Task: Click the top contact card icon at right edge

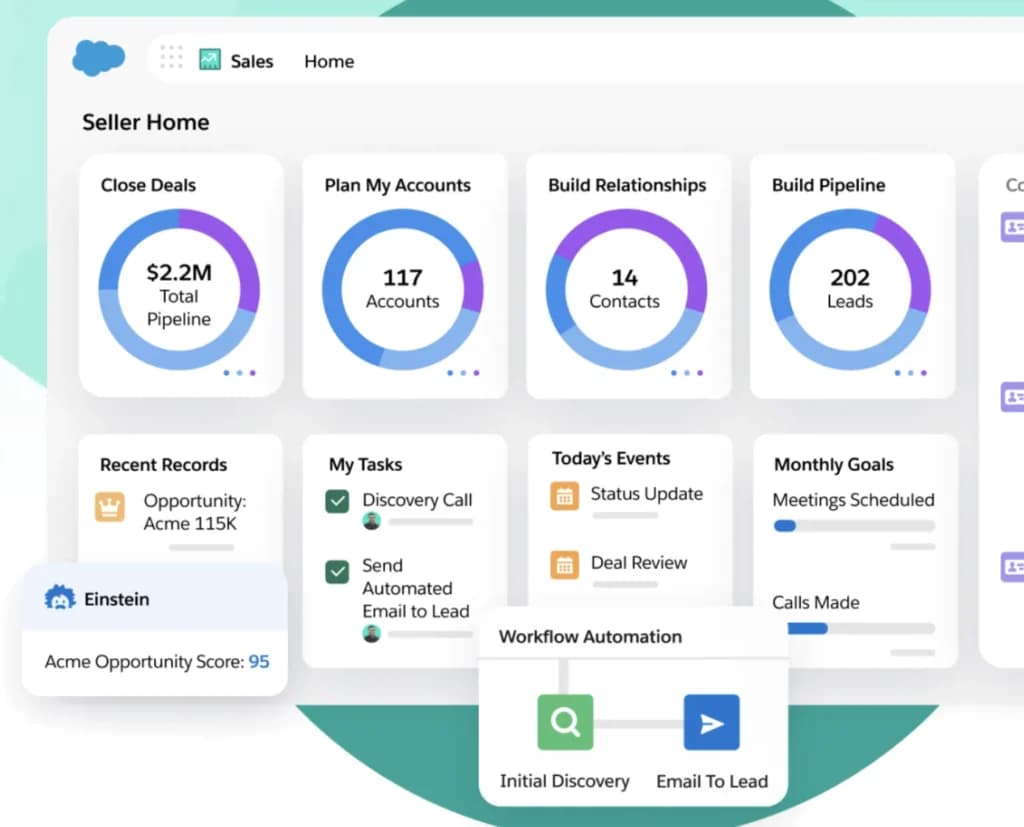Action: (x=1013, y=227)
